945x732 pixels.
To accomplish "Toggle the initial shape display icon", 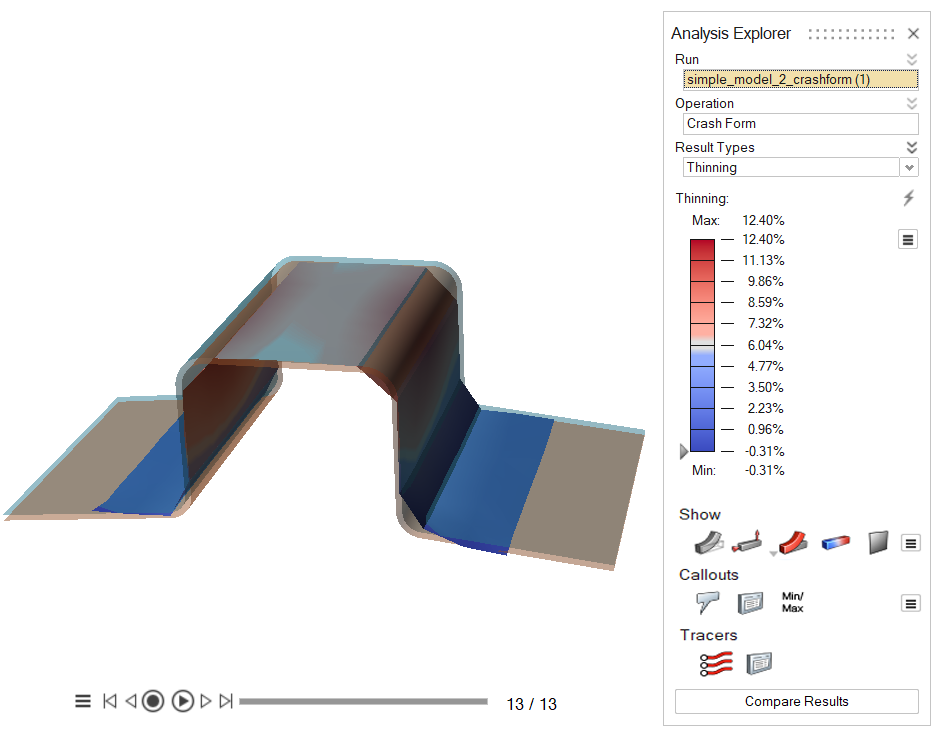I will point(708,543).
